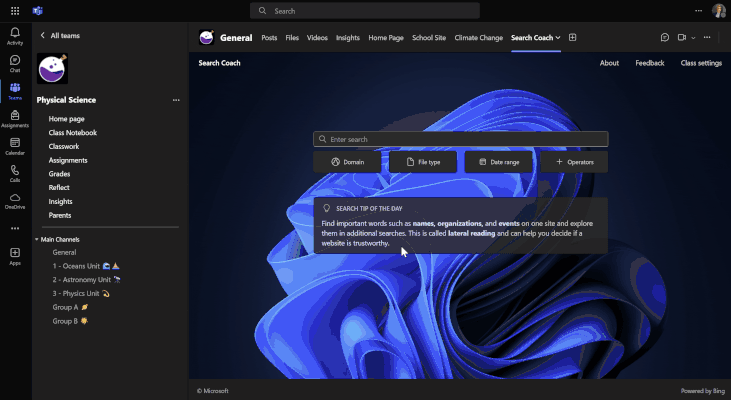Viewport: 731px width, 400px height.
Task: Switch to the Videos tab
Action: (317, 38)
